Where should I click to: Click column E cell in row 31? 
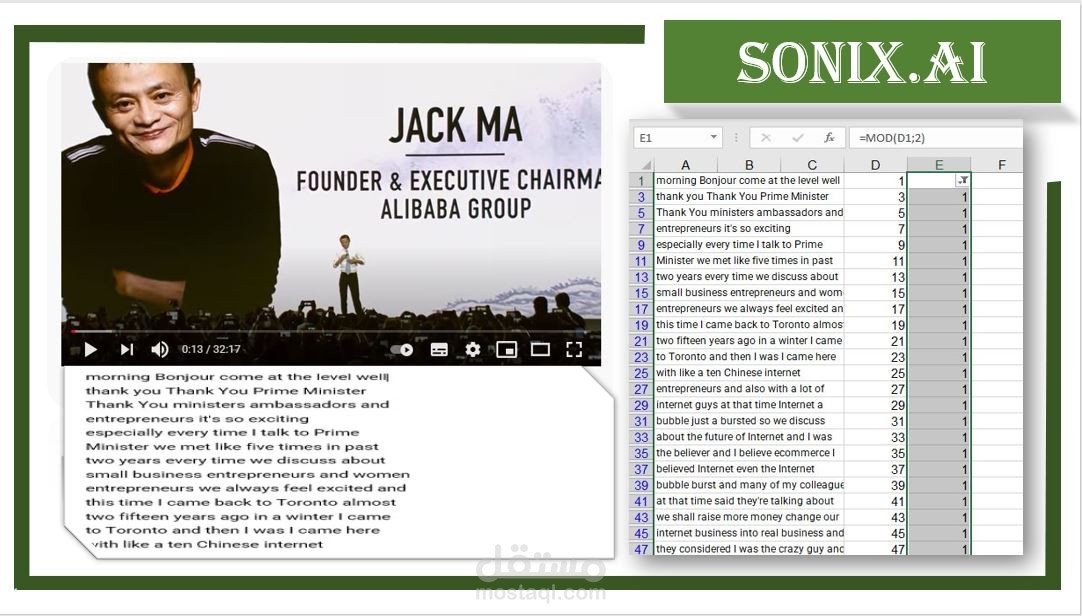click(938, 421)
